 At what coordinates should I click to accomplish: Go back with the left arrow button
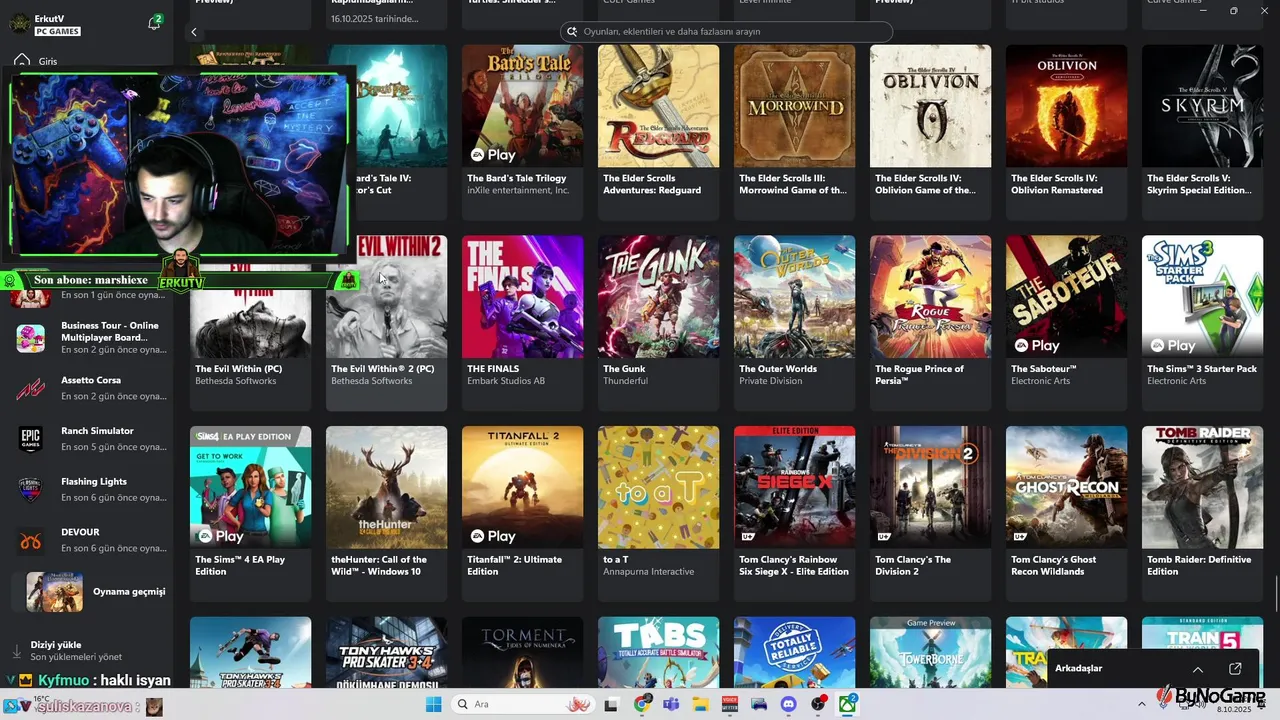[194, 32]
